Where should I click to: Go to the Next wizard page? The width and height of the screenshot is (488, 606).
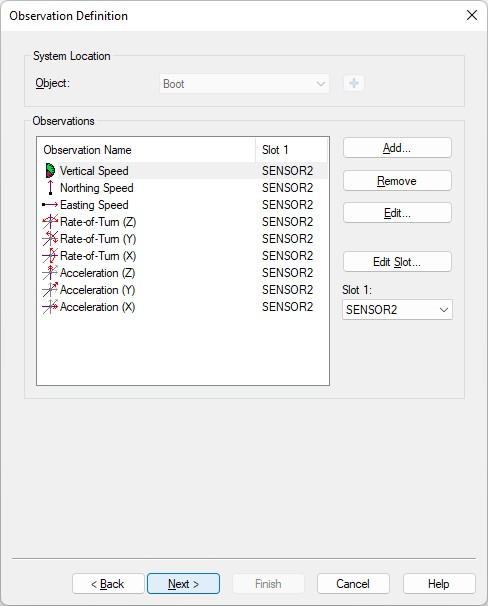(x=184, y=584)
